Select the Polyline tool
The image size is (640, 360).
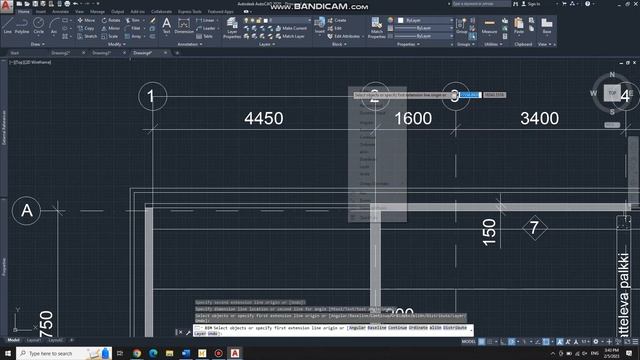pos(22,26)
